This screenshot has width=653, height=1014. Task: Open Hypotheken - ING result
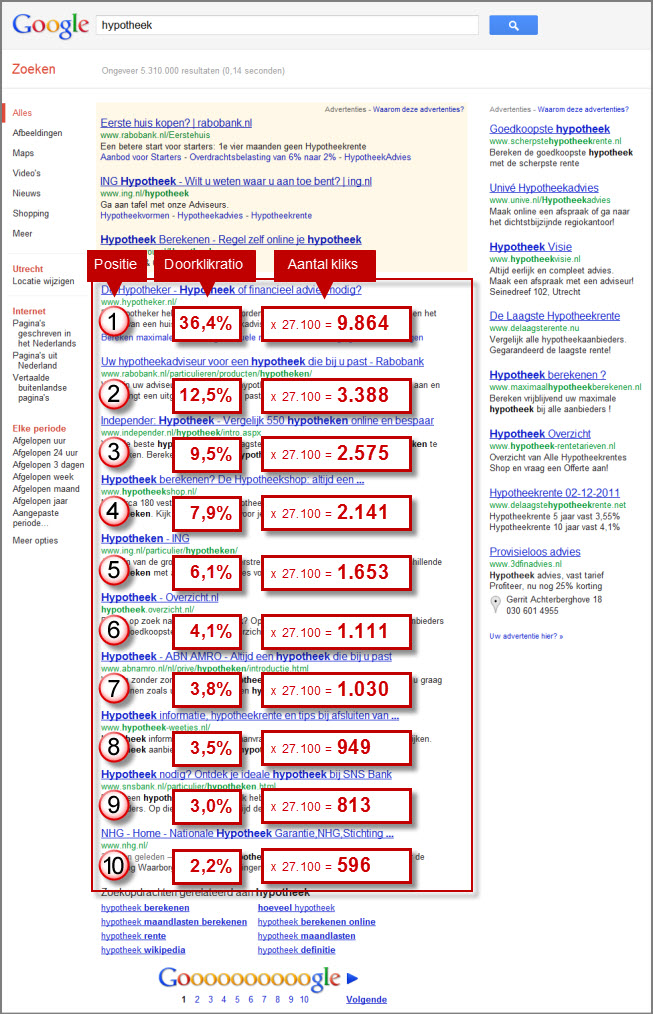click(145, 538)
